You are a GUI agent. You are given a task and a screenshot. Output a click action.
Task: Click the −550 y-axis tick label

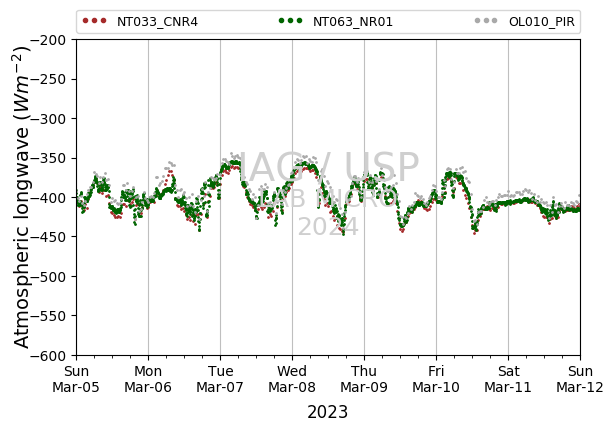coord(48,316)
